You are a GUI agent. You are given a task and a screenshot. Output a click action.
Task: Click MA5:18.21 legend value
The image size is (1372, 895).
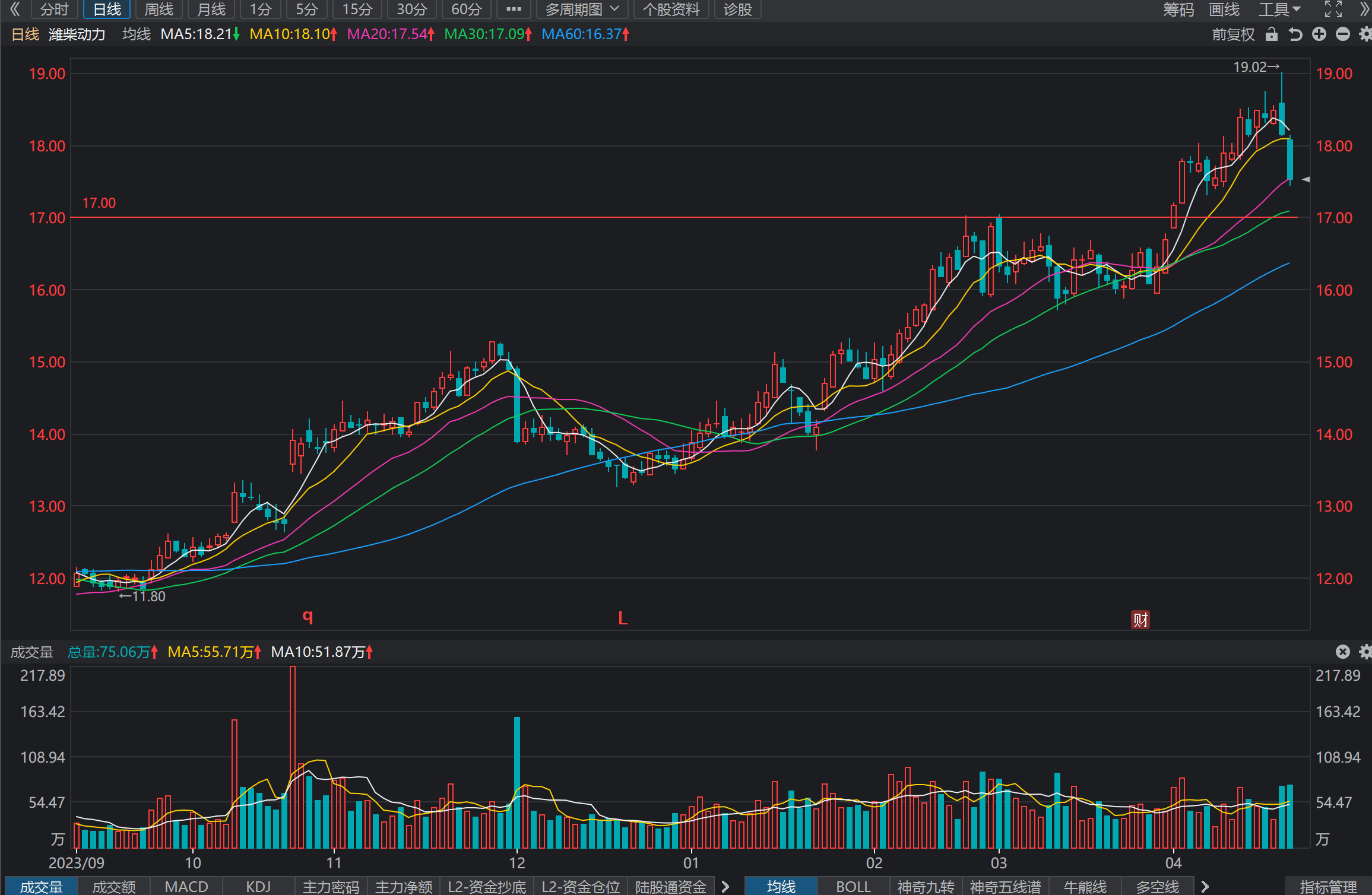(200, 34)
